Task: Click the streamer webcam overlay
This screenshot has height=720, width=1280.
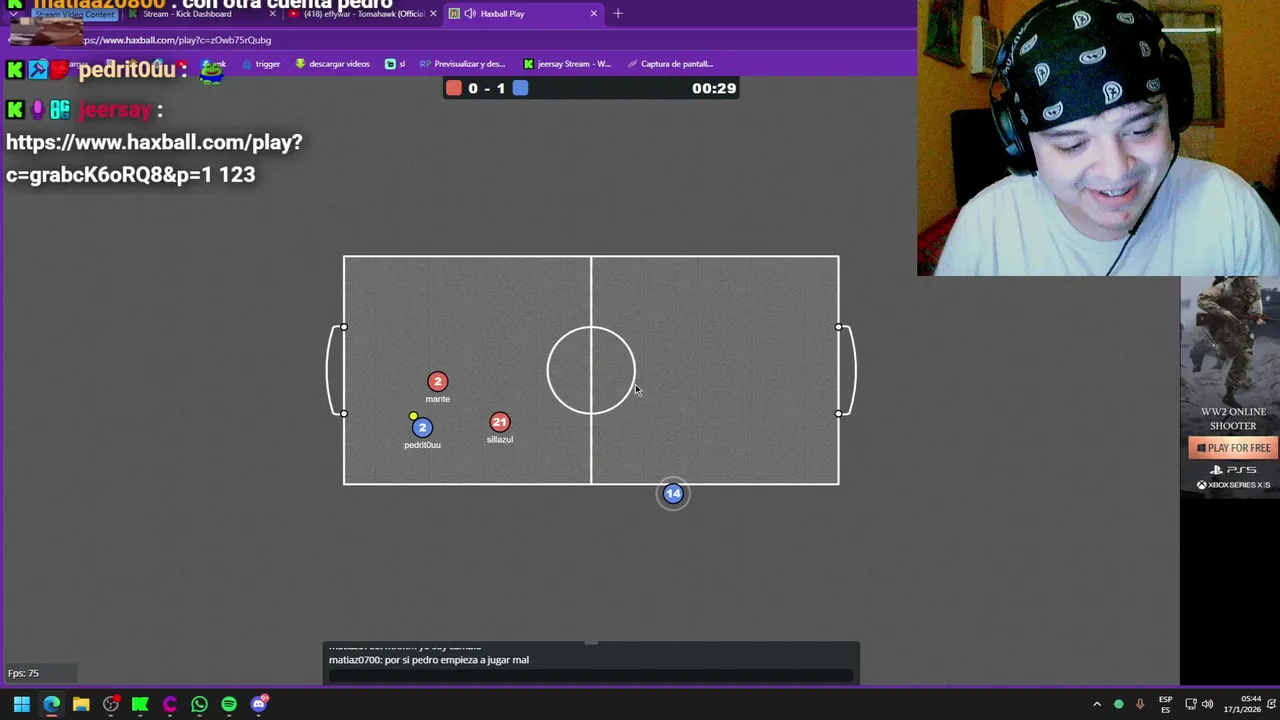Action: (x=1098, y=138)
